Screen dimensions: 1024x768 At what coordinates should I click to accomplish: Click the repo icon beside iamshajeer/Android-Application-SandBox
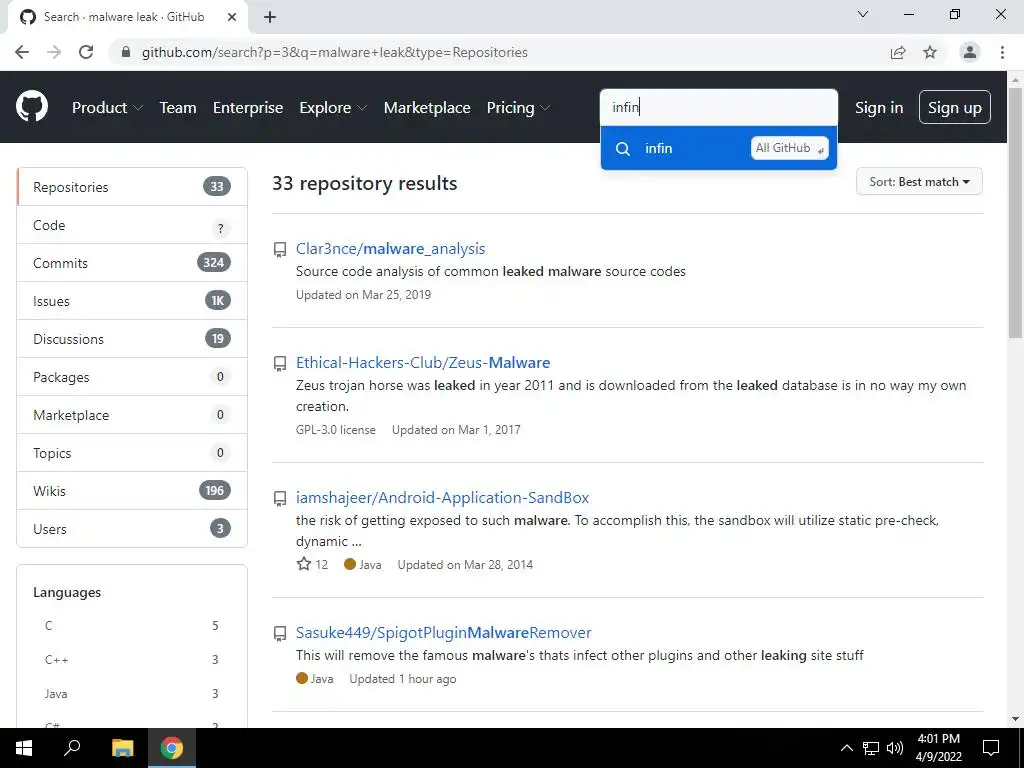280,499
